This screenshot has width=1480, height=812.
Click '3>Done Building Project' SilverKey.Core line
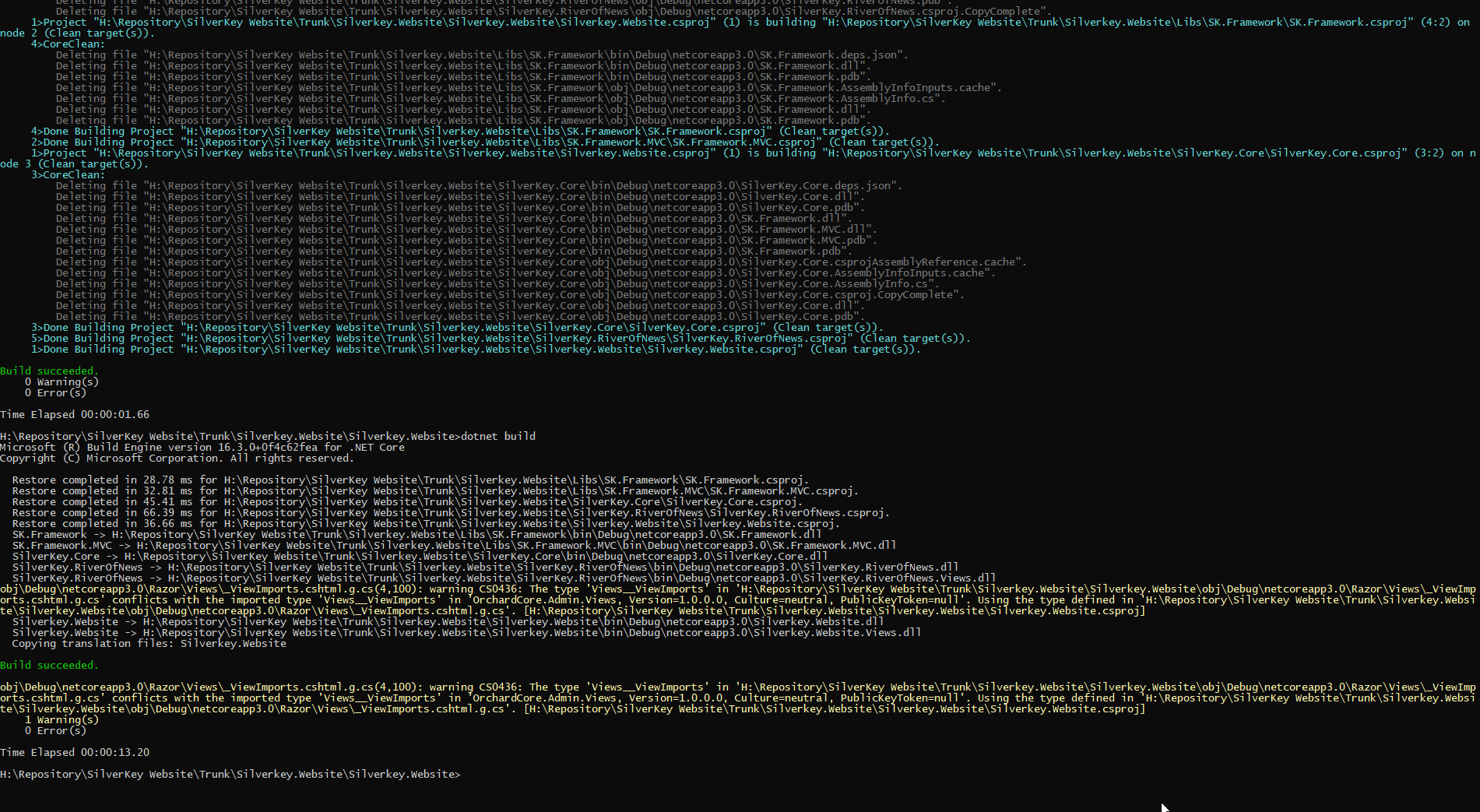tap(458, 328)
